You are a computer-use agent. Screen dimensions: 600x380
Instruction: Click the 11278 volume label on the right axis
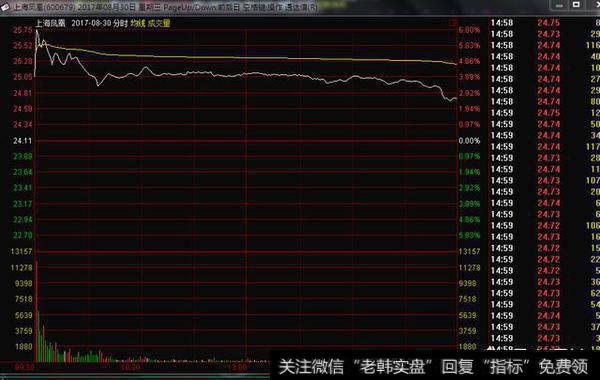pos(469,267)
